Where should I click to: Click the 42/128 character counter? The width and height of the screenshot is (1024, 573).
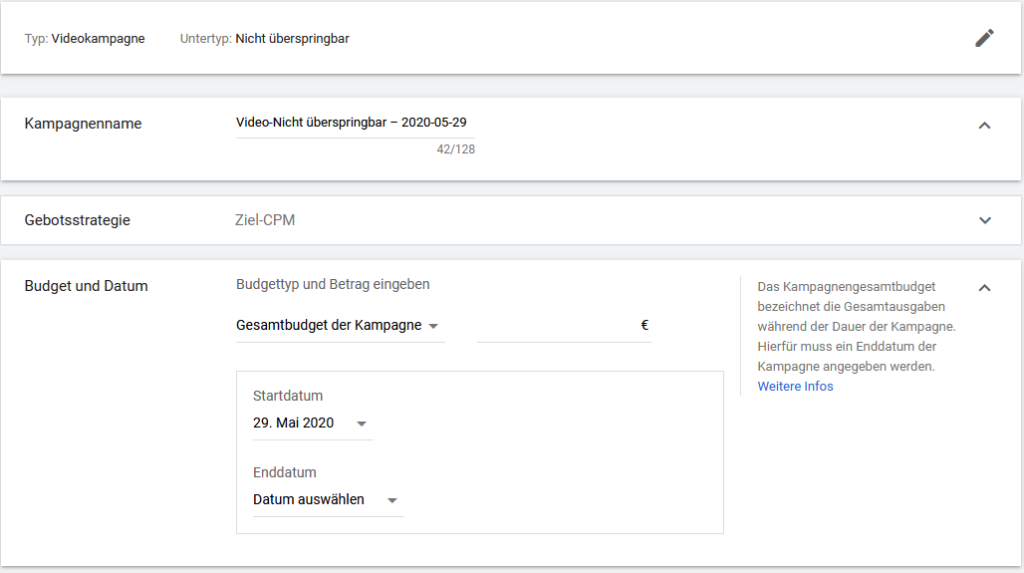(455, 150)
